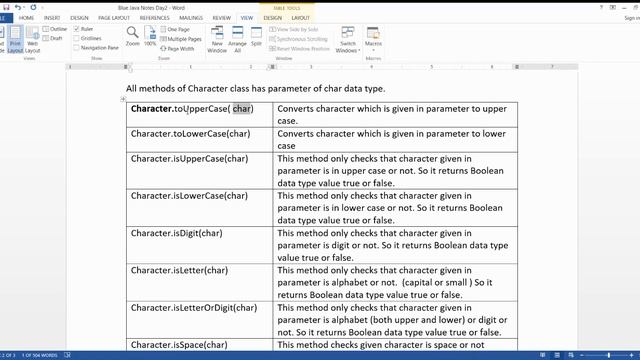
Task: Click the word count in status bar
Action: tap(40, 355)
